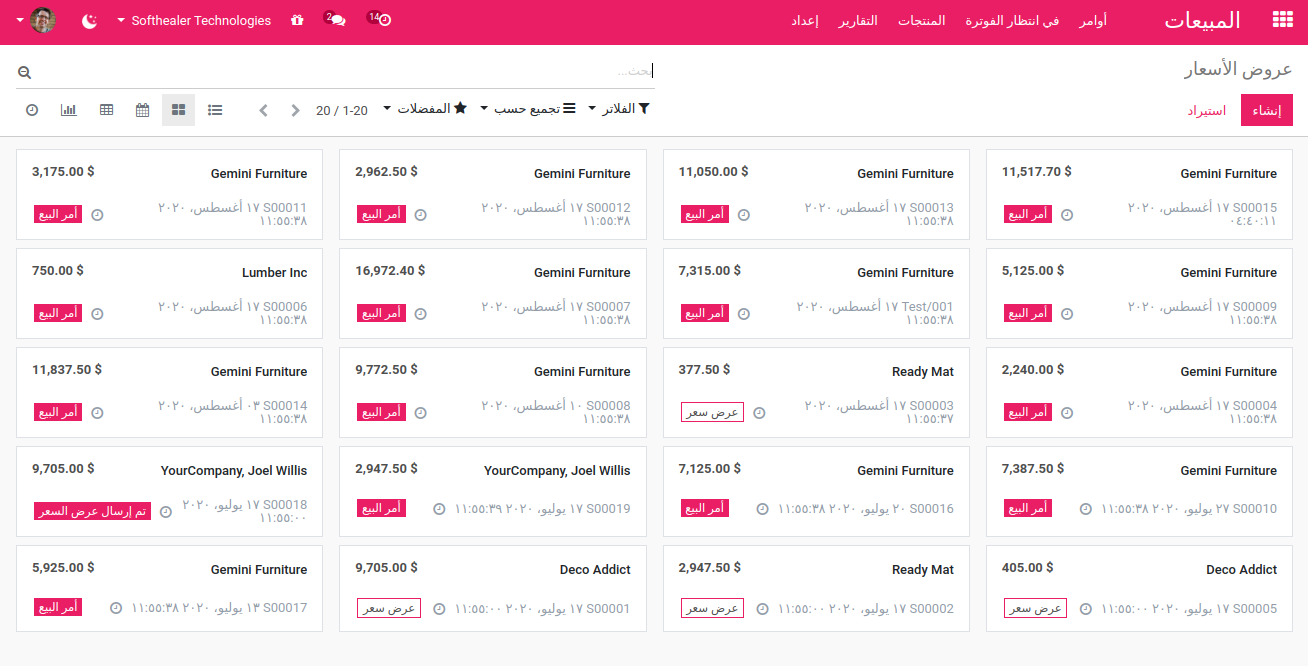1308x666 pixels.
Task: Switch to kanban view
Action: point(179,110)
